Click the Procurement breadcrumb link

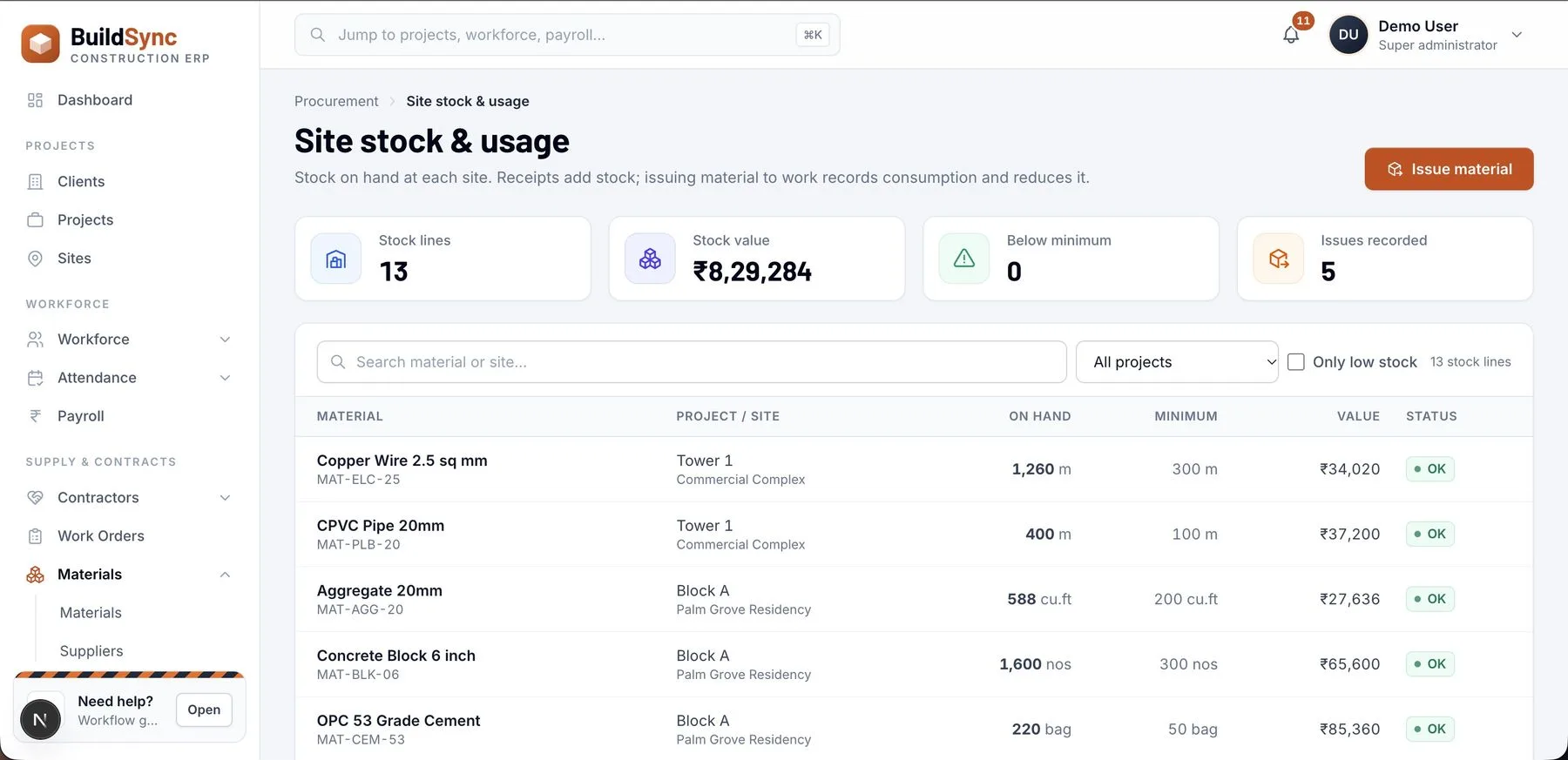click(x=336, y=101)
